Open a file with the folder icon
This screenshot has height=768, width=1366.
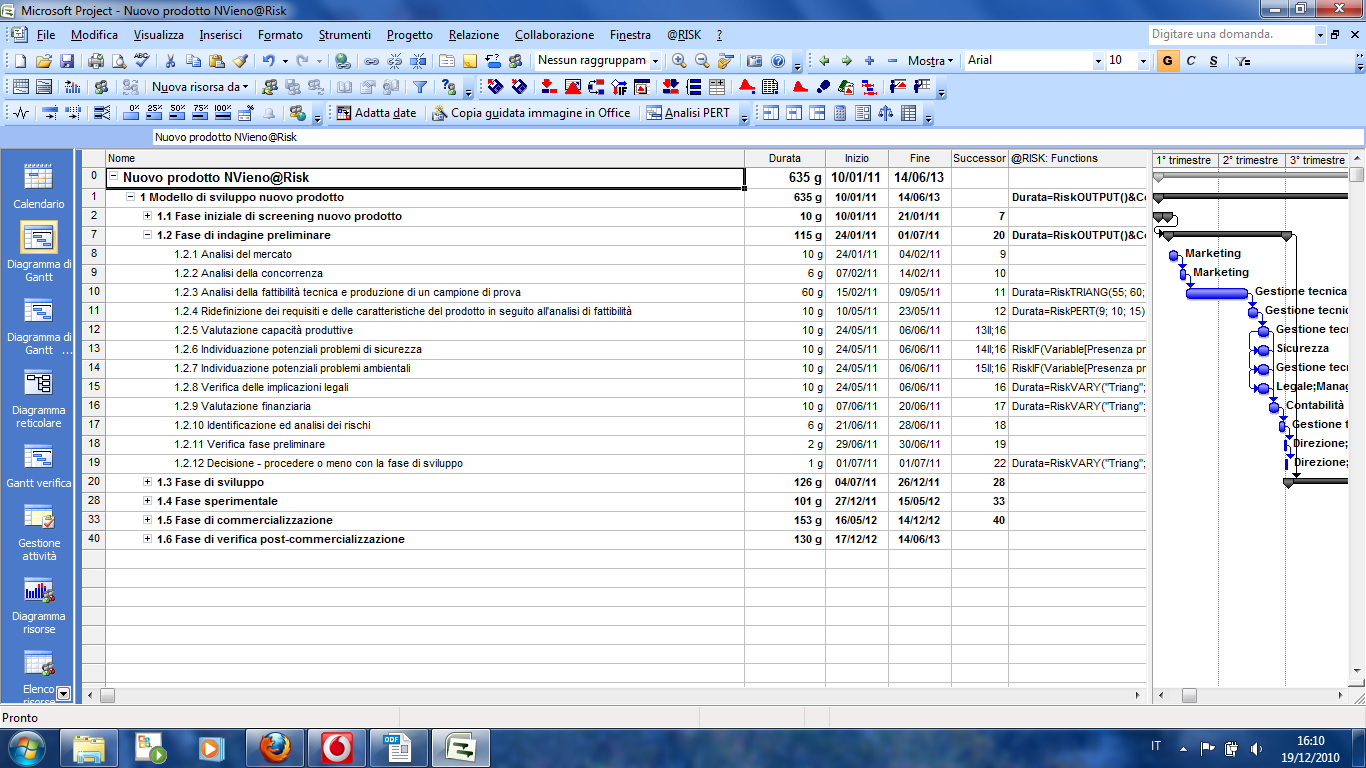click(44, 61)
